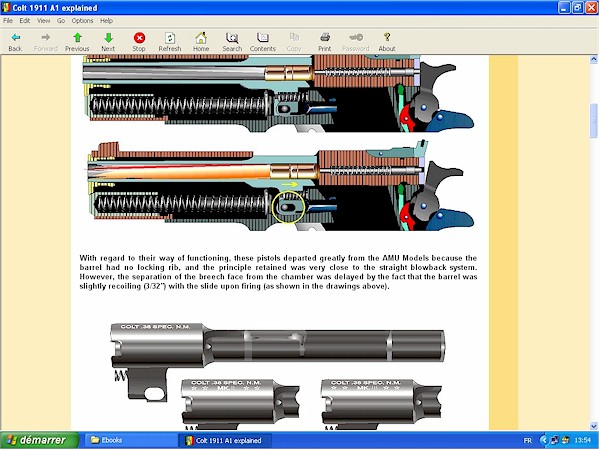Viewport: 600px width, 450px height.
Task: Click the Password toolbar button
Action: [x=355, y=42]
